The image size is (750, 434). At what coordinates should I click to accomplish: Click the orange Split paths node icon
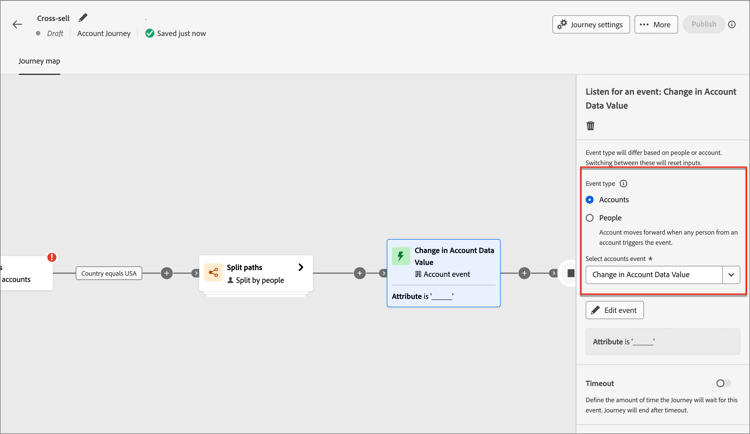pyautogui.click(x=213, y=273)
